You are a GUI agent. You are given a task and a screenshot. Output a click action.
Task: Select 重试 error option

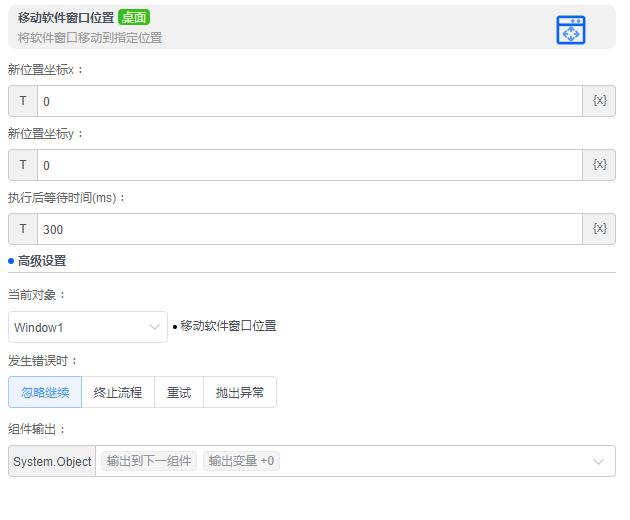tap(179, 392)
